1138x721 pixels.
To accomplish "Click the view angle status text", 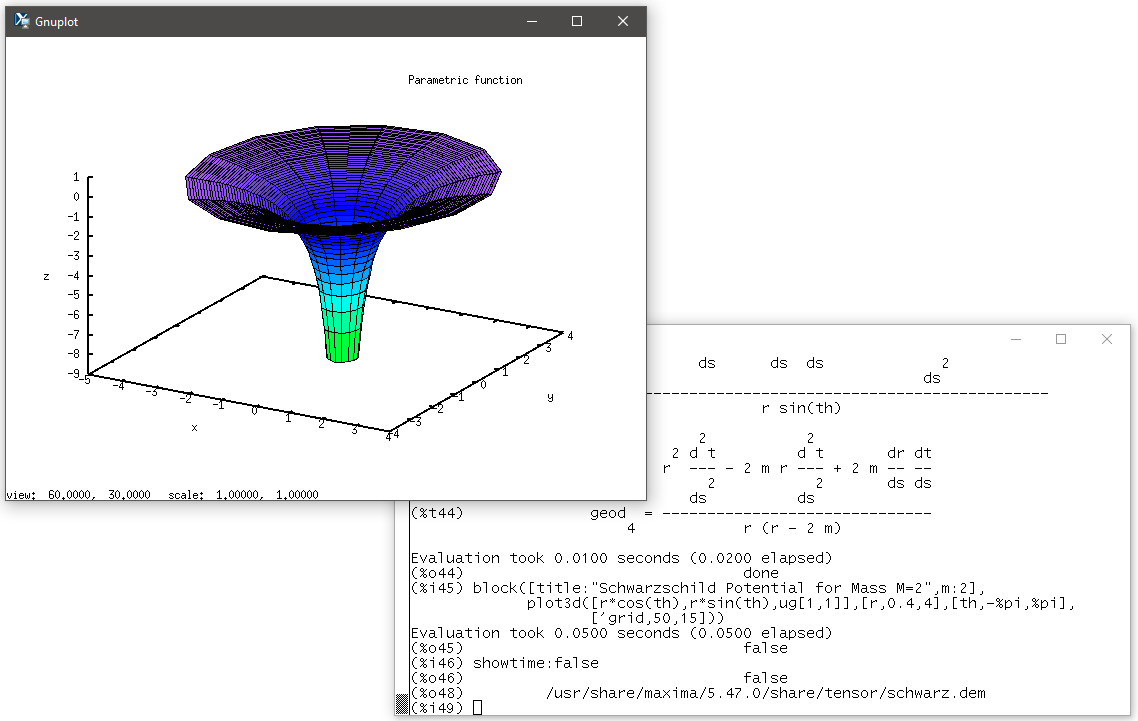I will [x=78, y=494].
